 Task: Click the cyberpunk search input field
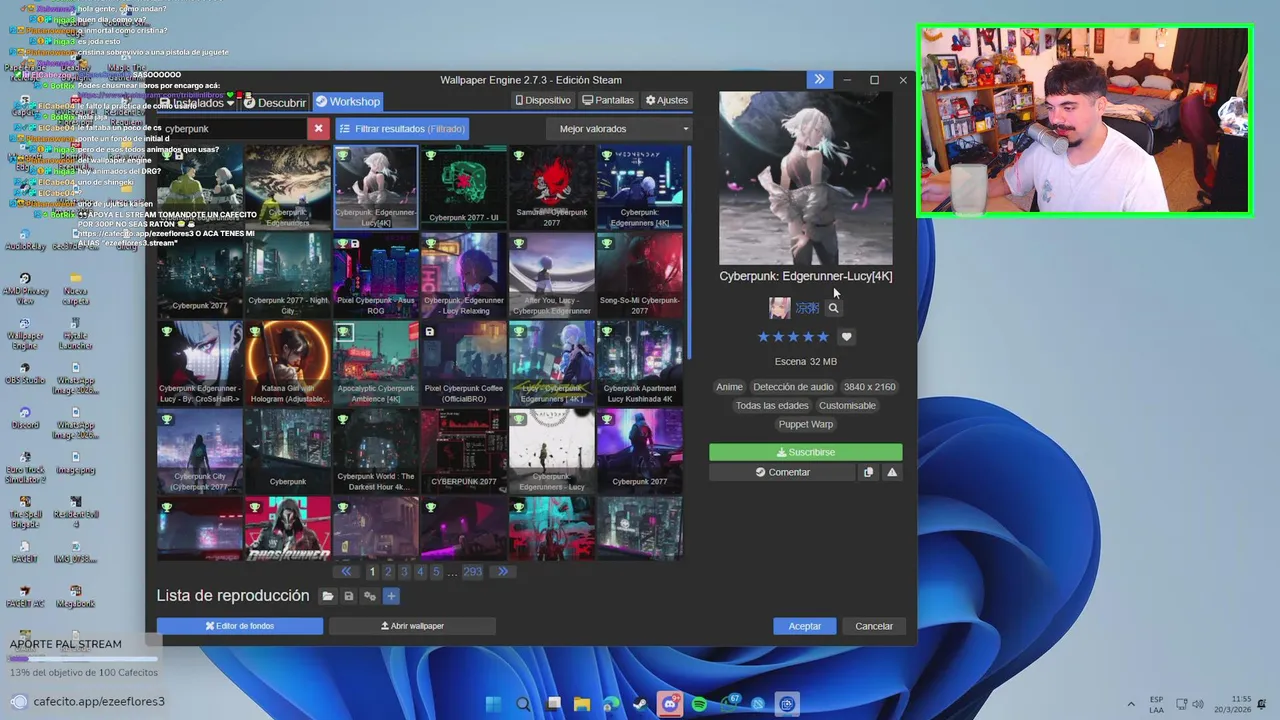(x=232, y=129)
